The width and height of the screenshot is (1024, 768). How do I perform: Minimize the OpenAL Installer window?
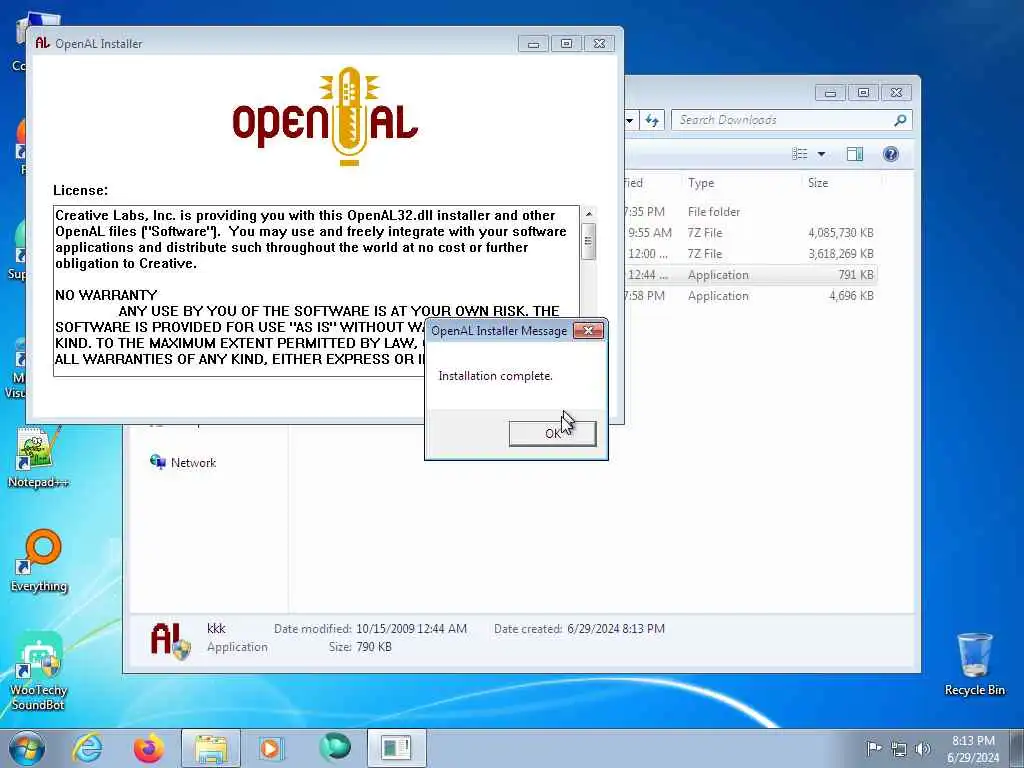coord(533,44)
